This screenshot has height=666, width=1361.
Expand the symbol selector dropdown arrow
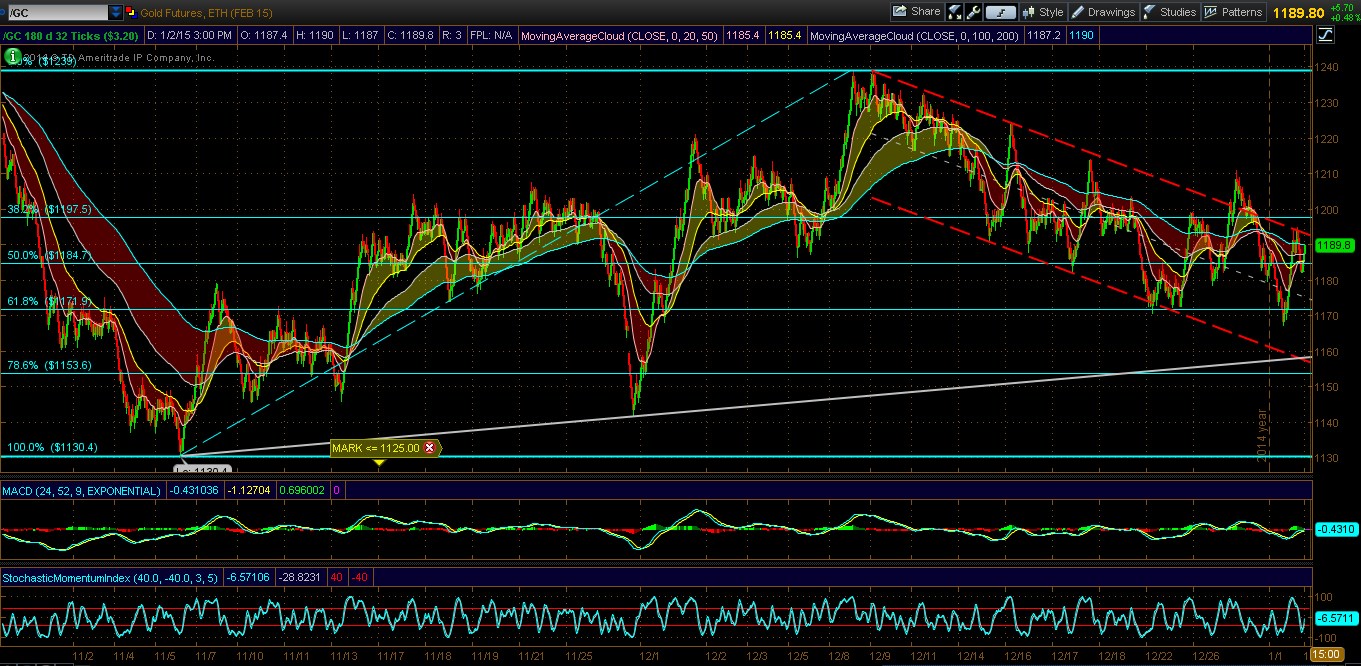[116, 13]
